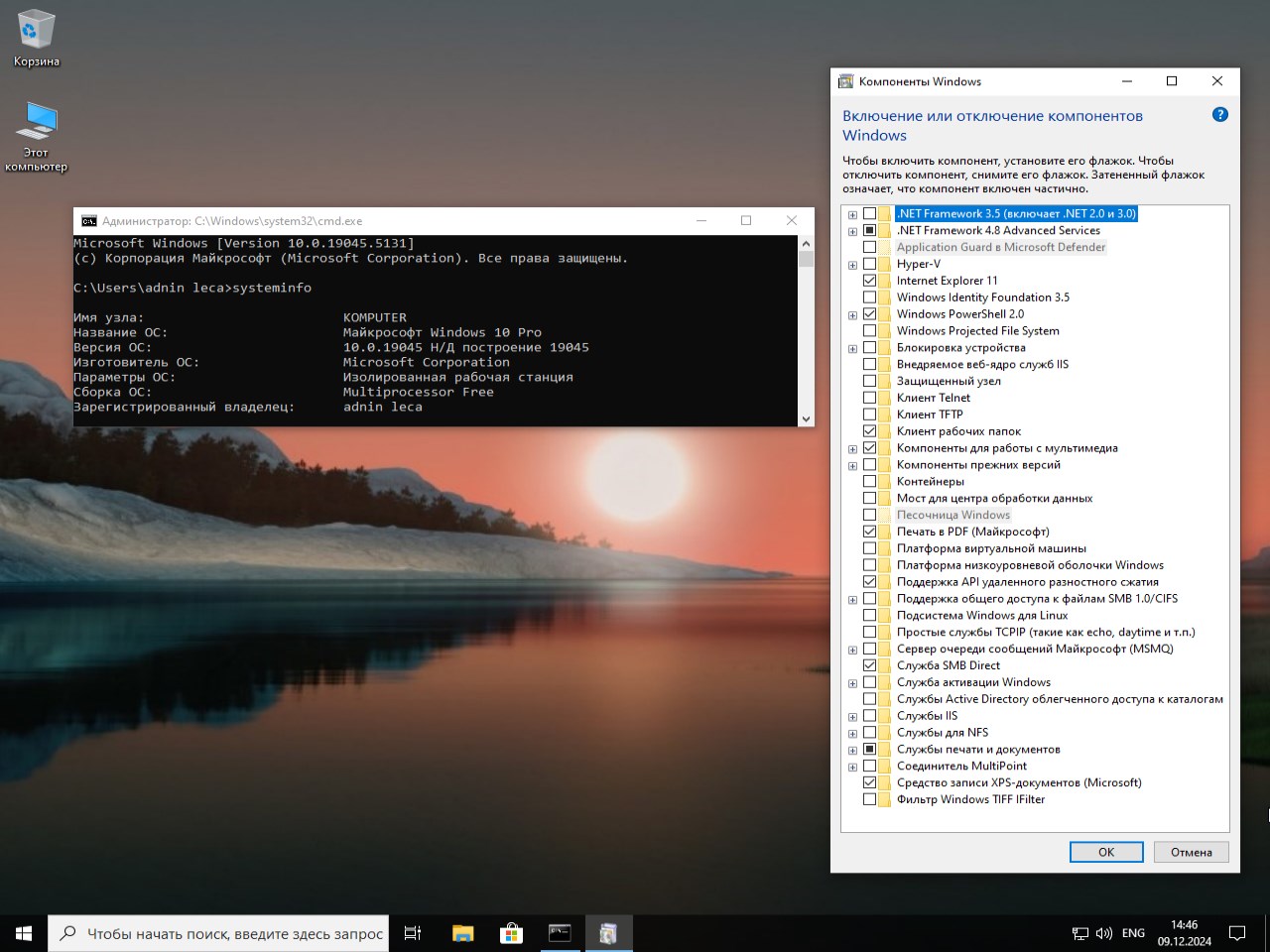Open Task View from the taskbar
Image resolution: width=1270 pixels, height=952 pixels.
click(x=413, y=933)
